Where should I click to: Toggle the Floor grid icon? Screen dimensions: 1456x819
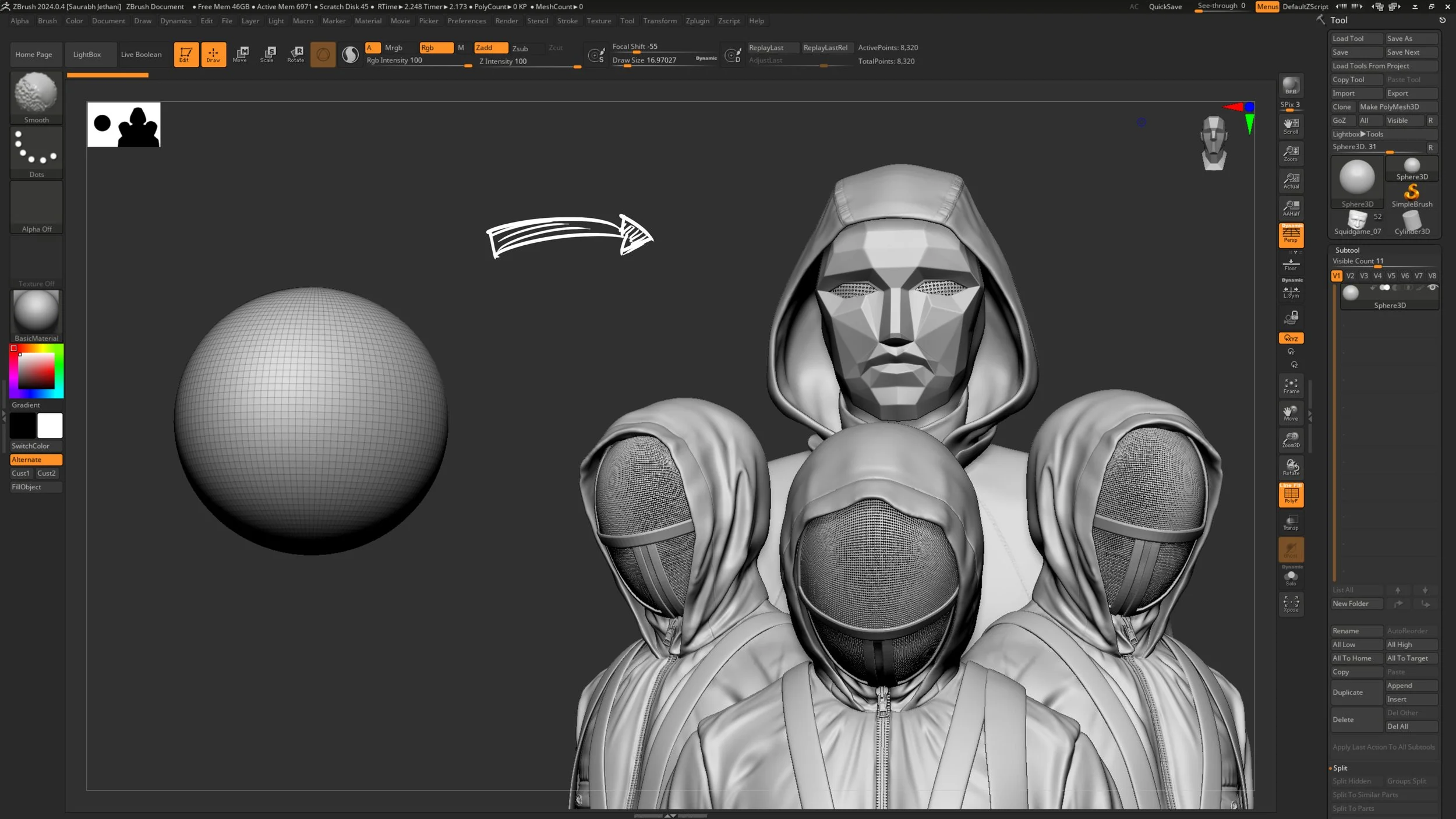1291,264
